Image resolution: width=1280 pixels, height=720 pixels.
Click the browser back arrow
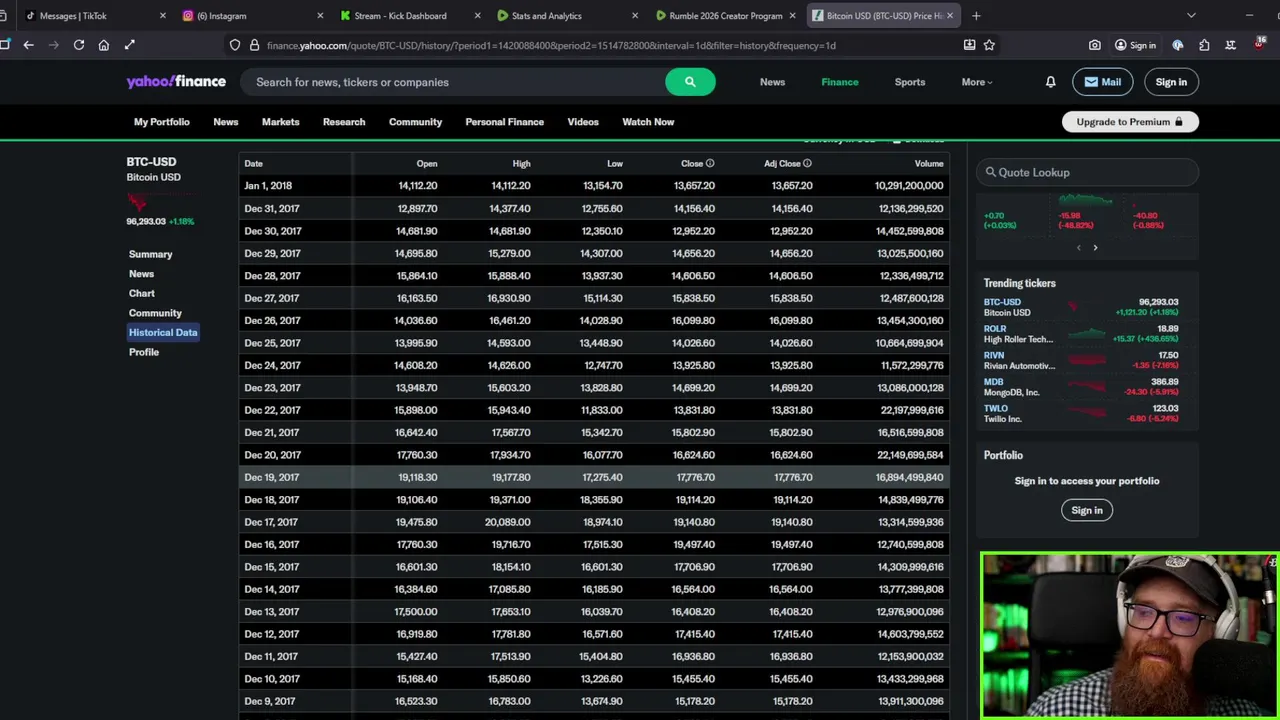click(x=28, y=45)
